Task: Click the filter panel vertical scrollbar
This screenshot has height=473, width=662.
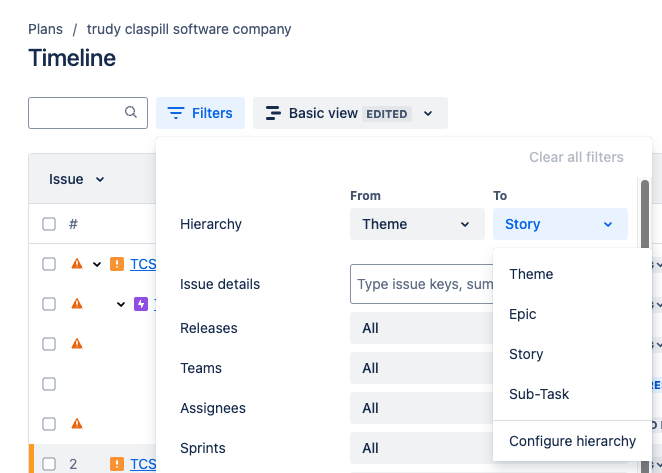Action: tap(645, 215)
